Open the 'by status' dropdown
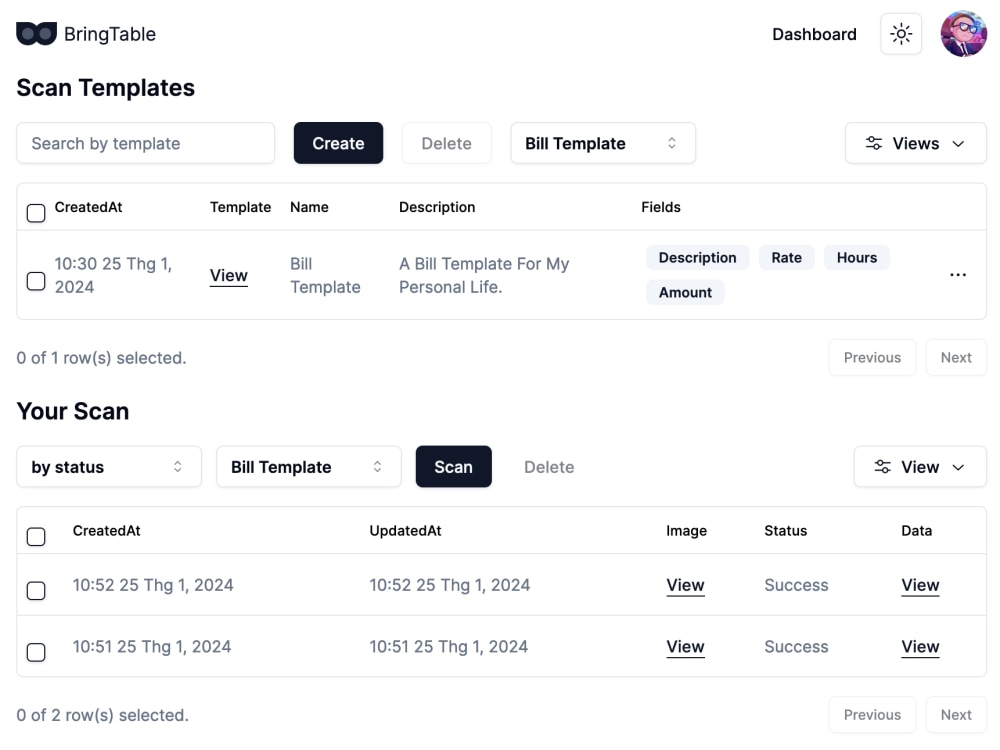 tap(108, 466)
